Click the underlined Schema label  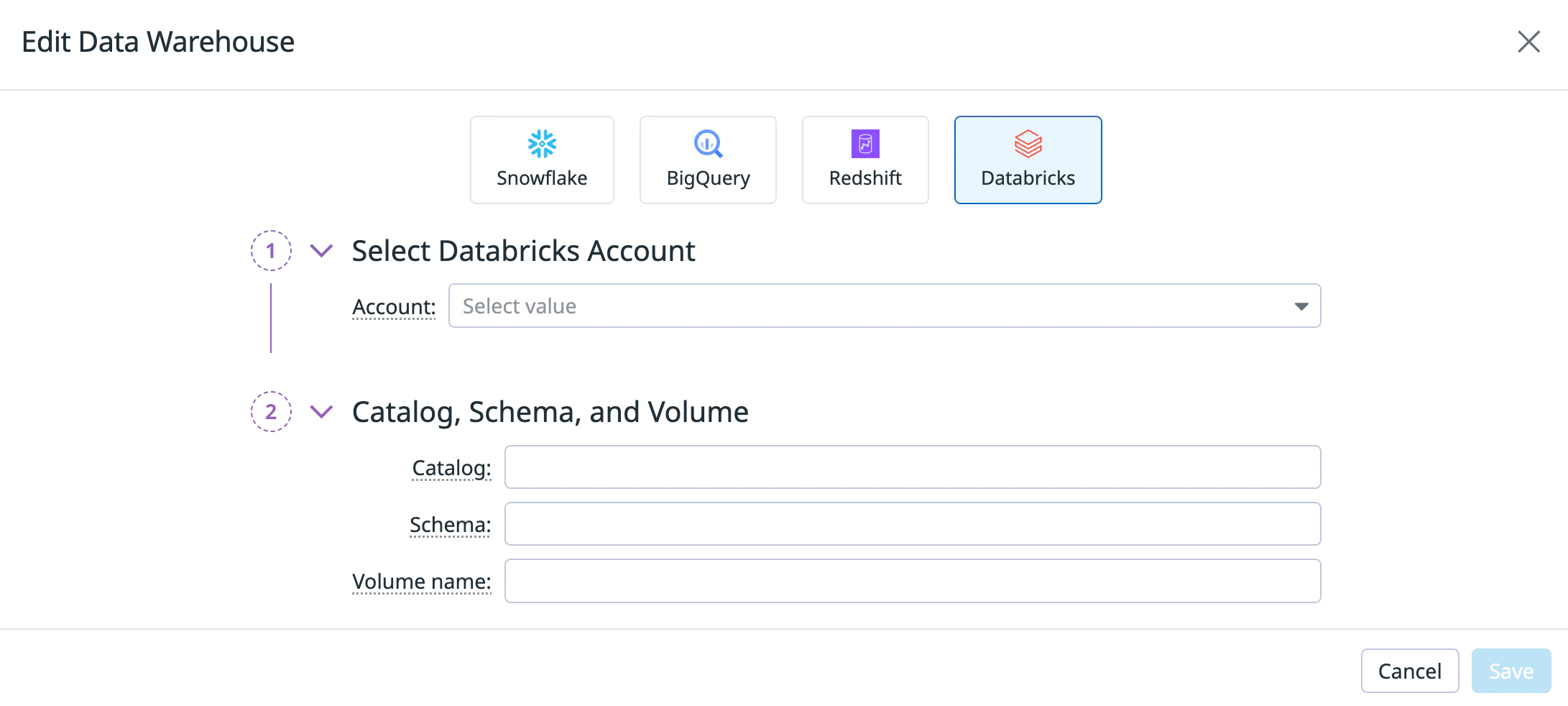coord(450,525)
